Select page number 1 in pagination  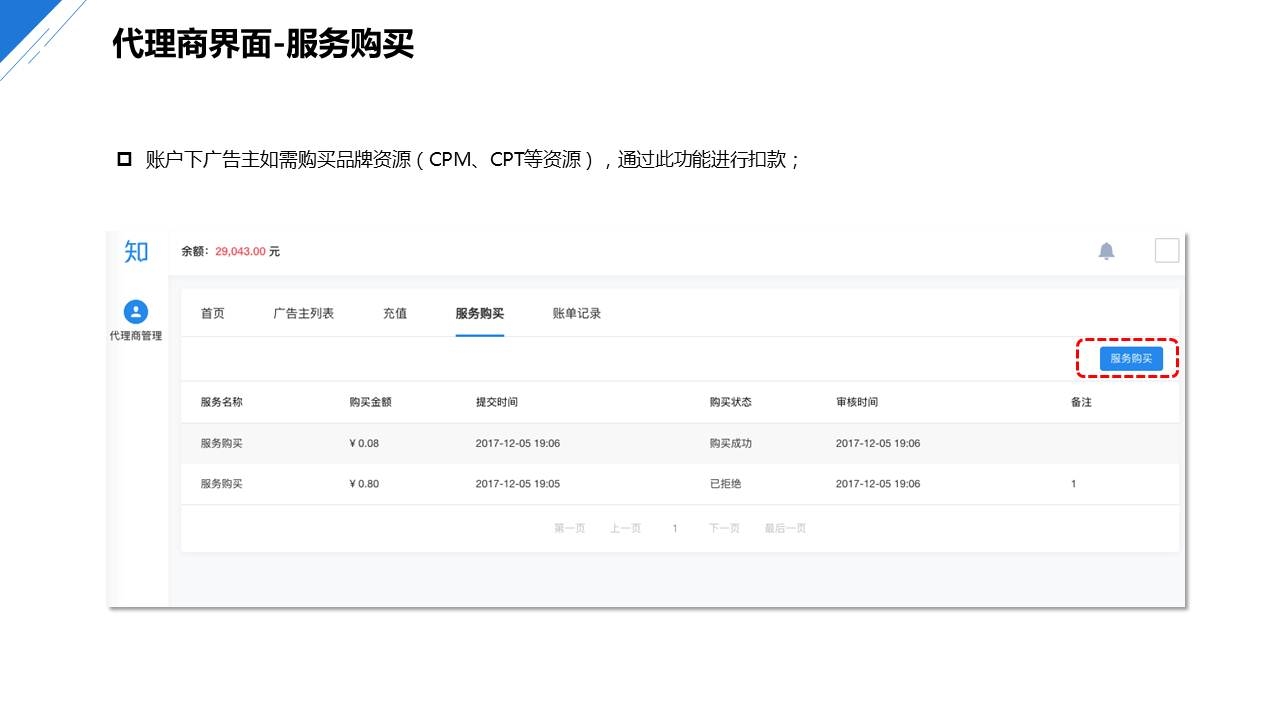675,528
